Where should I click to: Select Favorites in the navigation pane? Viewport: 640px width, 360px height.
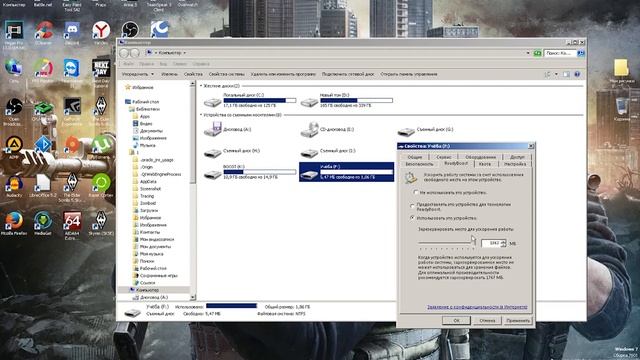(139, 87)
